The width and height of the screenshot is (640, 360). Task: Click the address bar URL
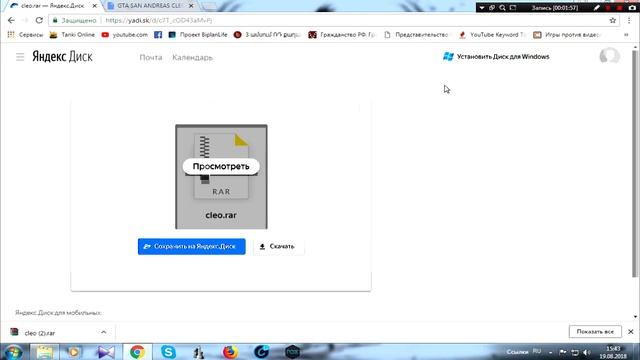point(158,20)
